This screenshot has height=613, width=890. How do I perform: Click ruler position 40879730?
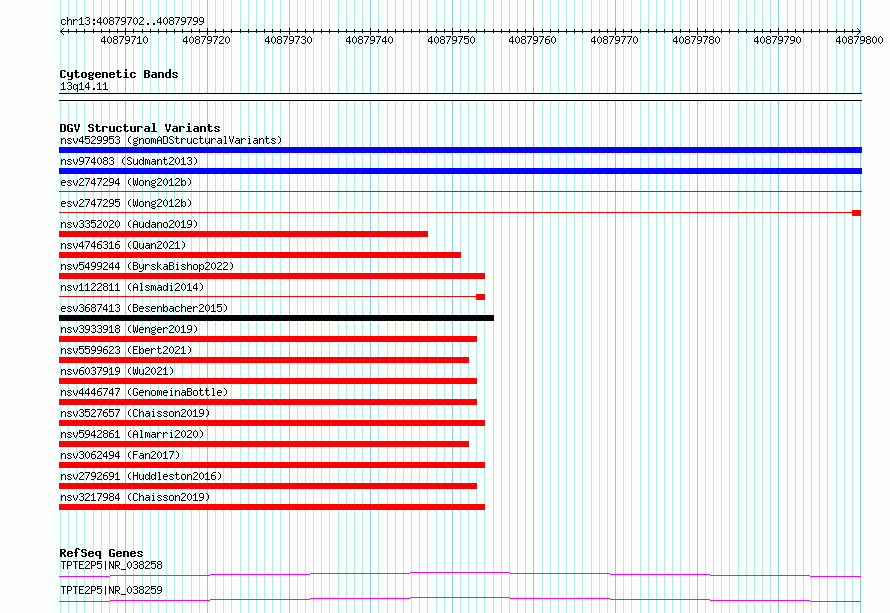(288, 40)
